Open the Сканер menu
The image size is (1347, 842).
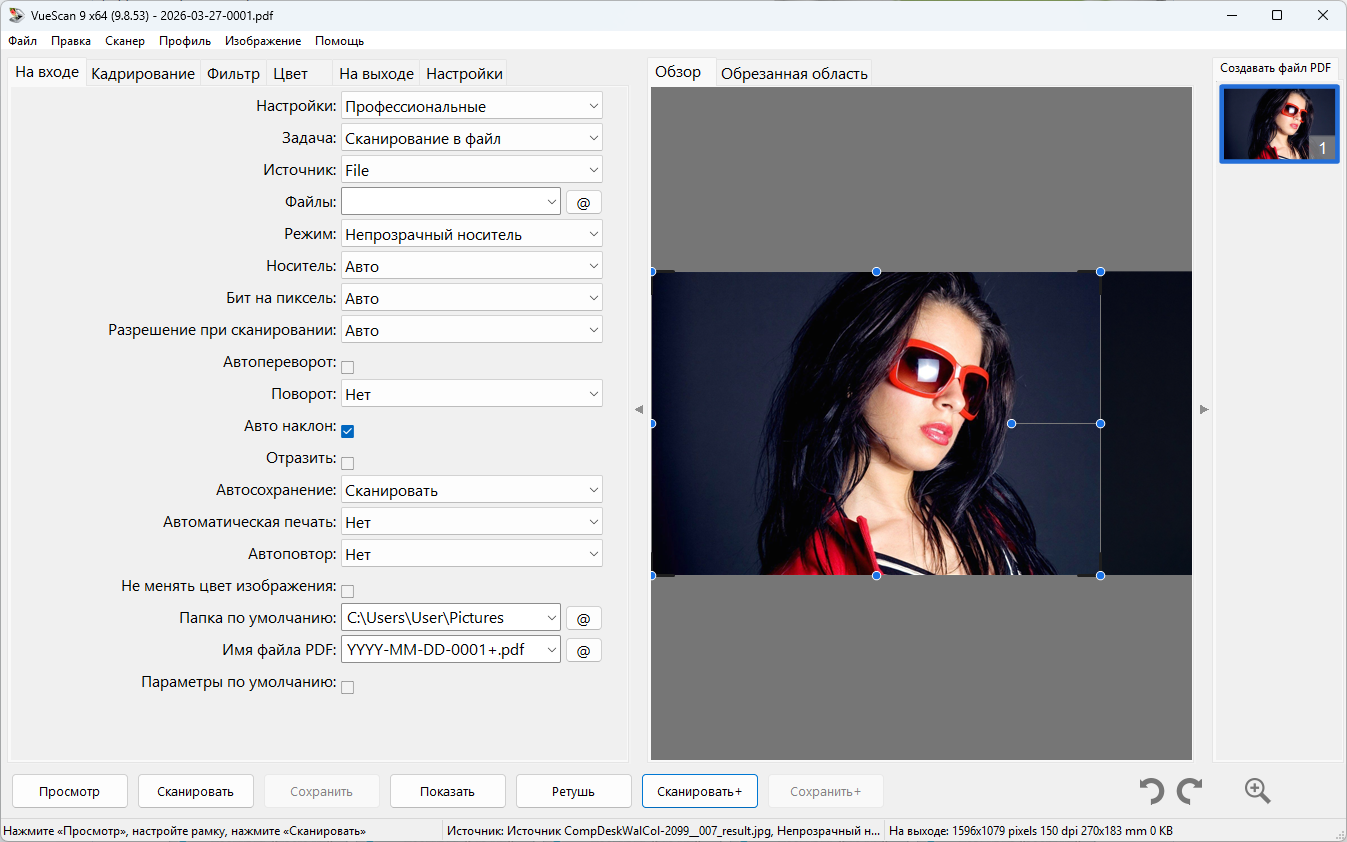point(125,41)
